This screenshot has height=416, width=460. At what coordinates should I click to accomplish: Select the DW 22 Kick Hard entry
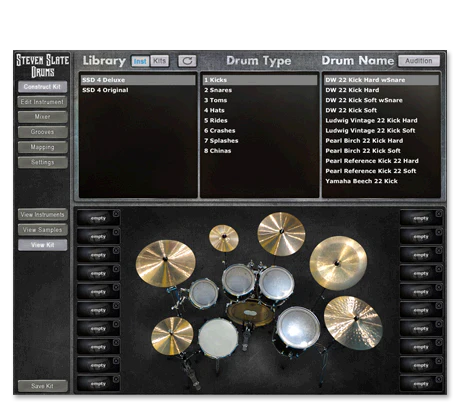click(x=381, y=90)
